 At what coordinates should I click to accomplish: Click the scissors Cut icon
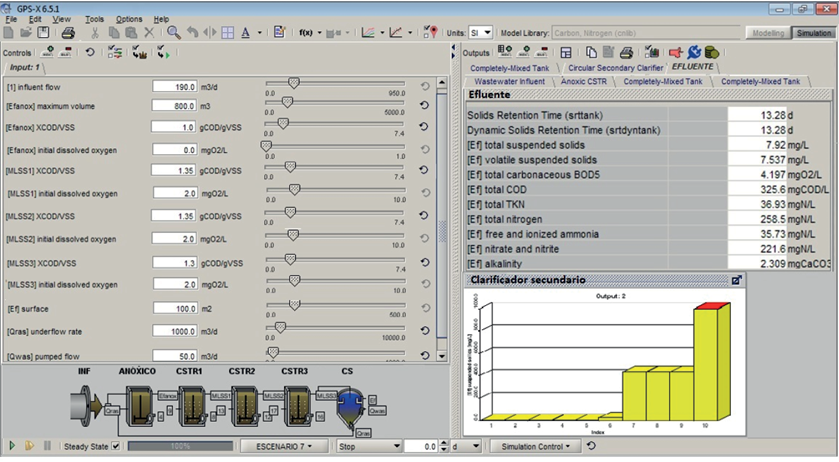point(93,32)
